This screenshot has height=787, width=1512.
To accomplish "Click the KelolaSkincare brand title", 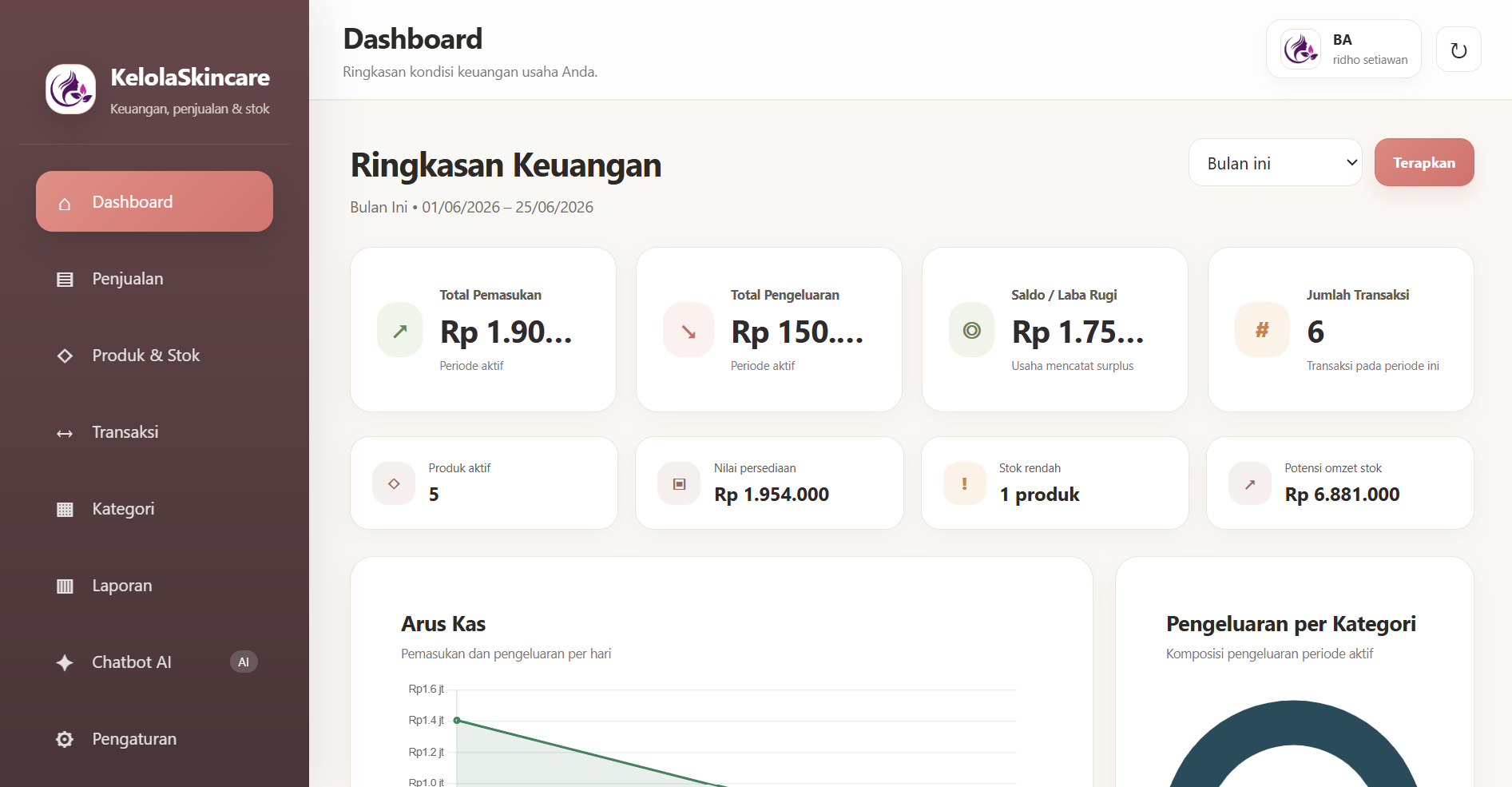I will pos(190,78).
